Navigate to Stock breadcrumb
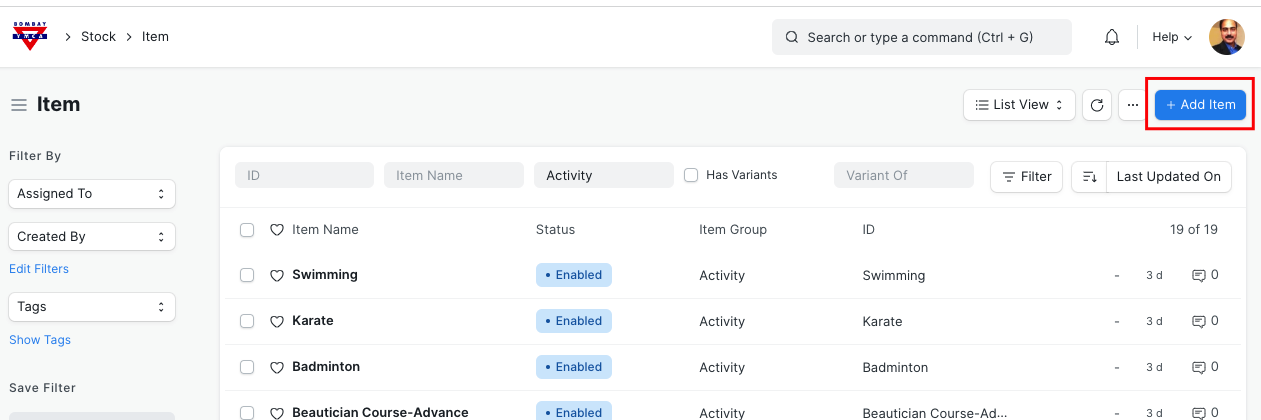This screenshot has width=1261, height=420. [x=99, y=37]
